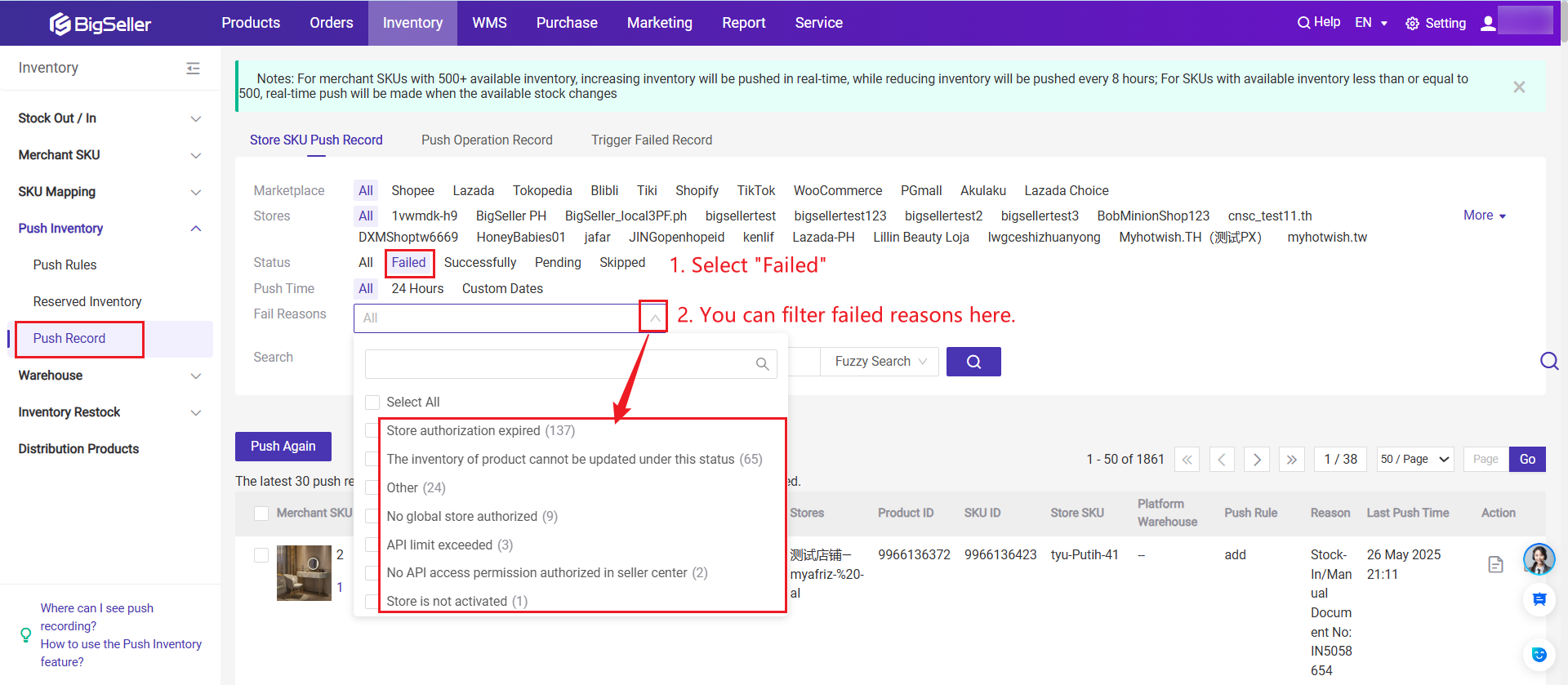1568x685 pixels.
Task: Select all rows via header checkbox
Action: coord(261,514)
